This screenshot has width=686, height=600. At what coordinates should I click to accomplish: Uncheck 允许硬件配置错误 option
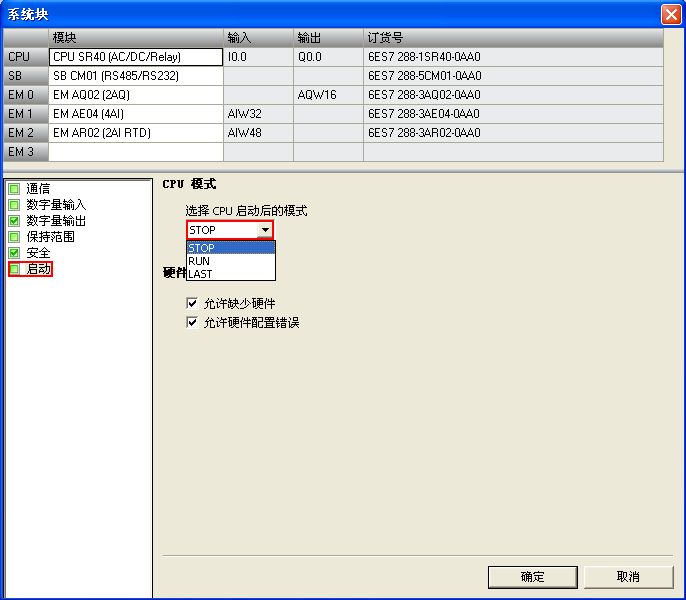pos(192,323)
